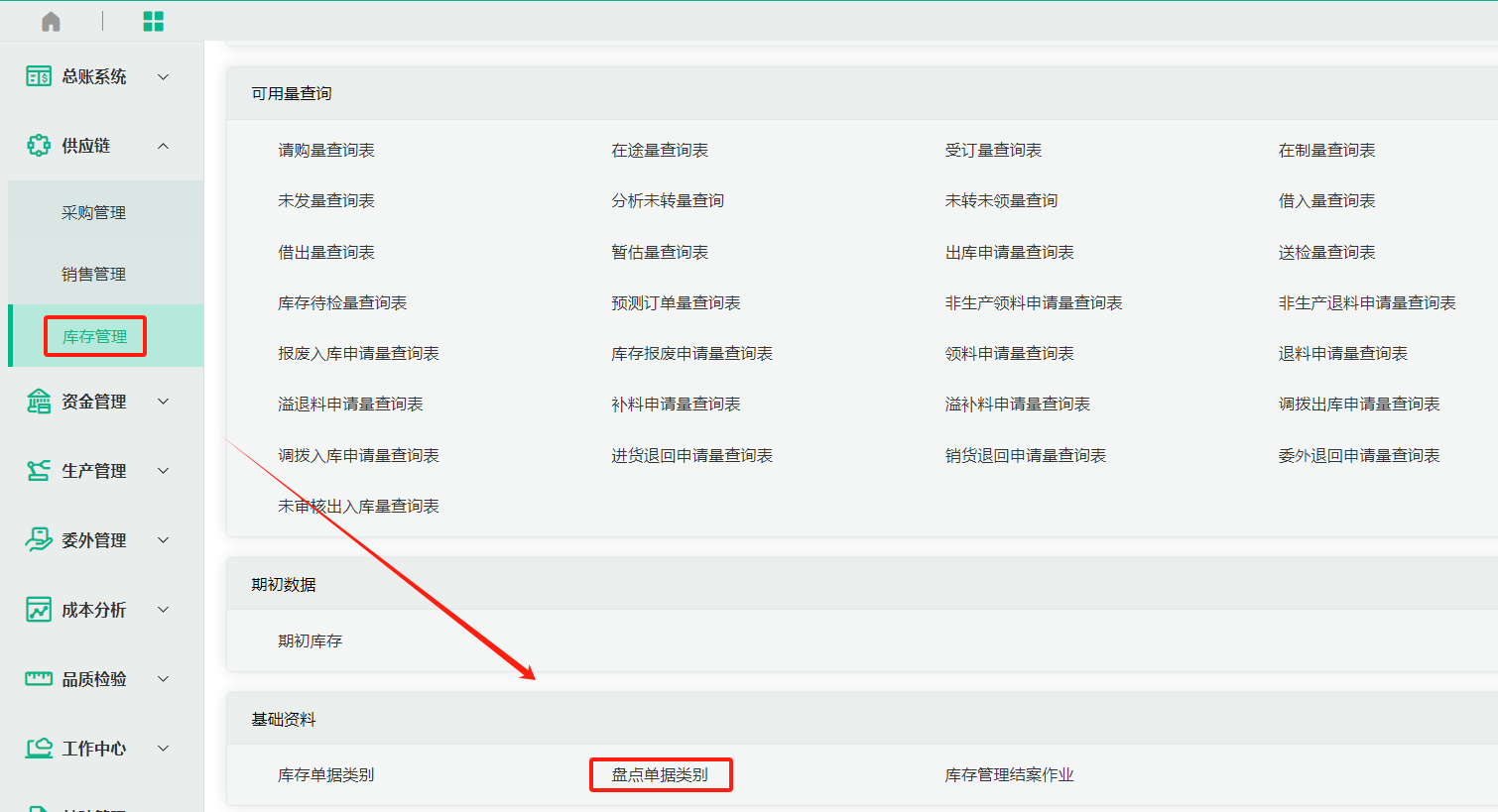Open 在途量查询表 link
The image size is (1498, 812).
point(660,150)
